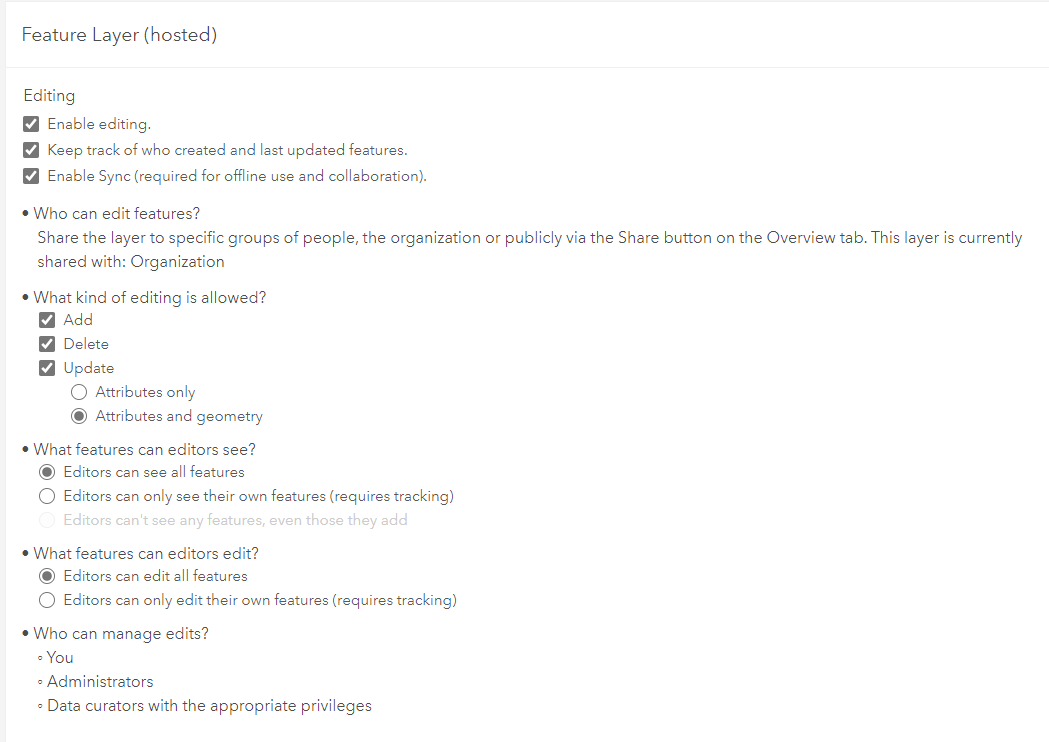Click the What features can editors edit? heading

(146, 553)
